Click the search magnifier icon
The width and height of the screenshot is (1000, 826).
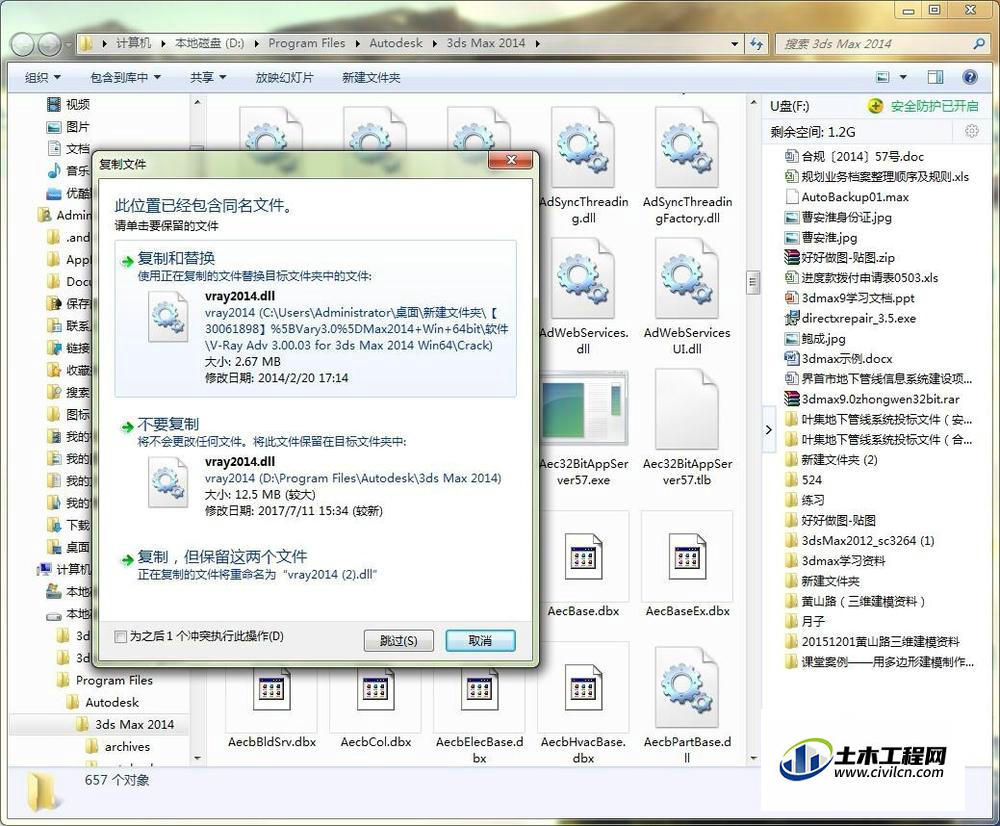[x=978, y=44]
